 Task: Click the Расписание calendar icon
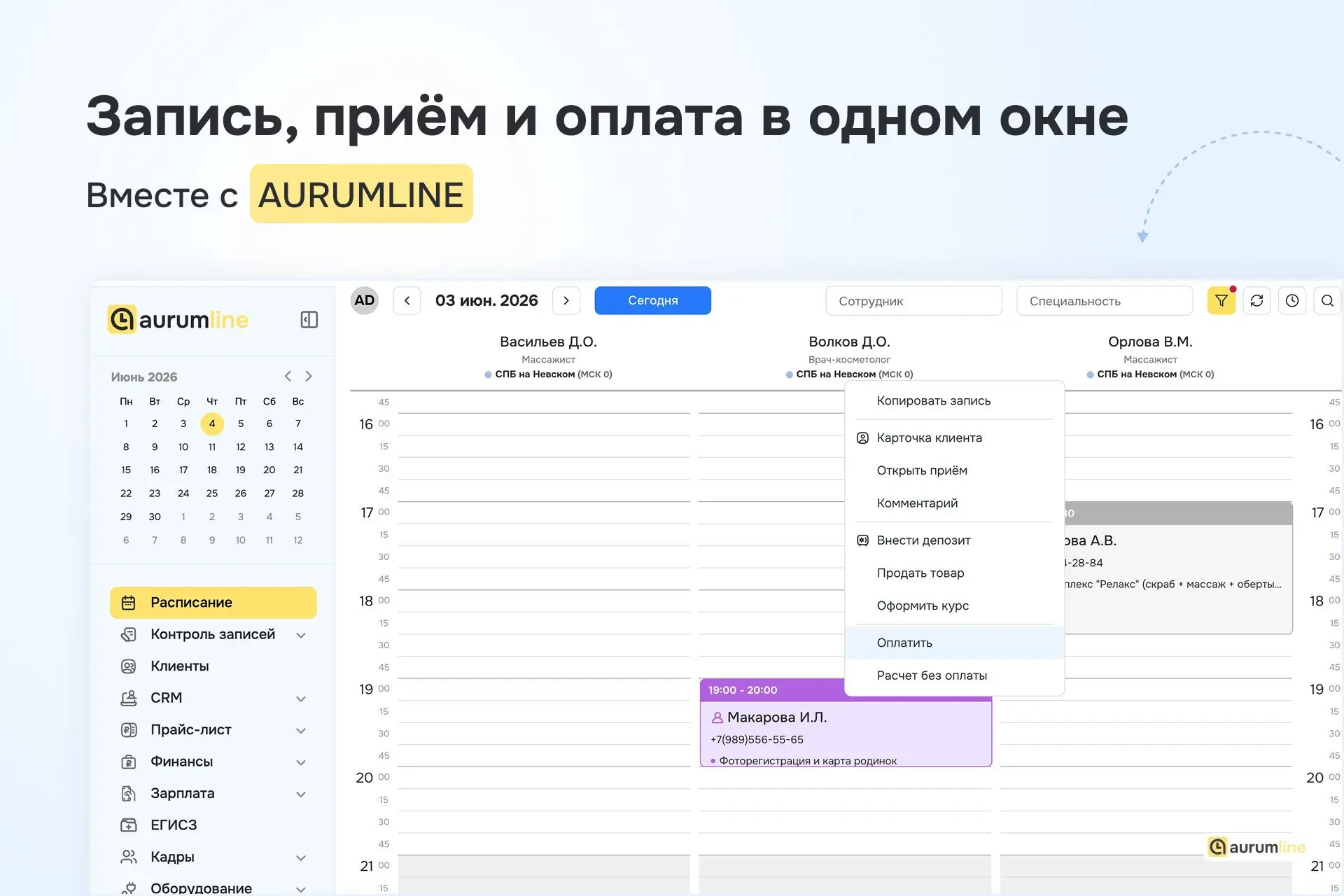(128, 603)
